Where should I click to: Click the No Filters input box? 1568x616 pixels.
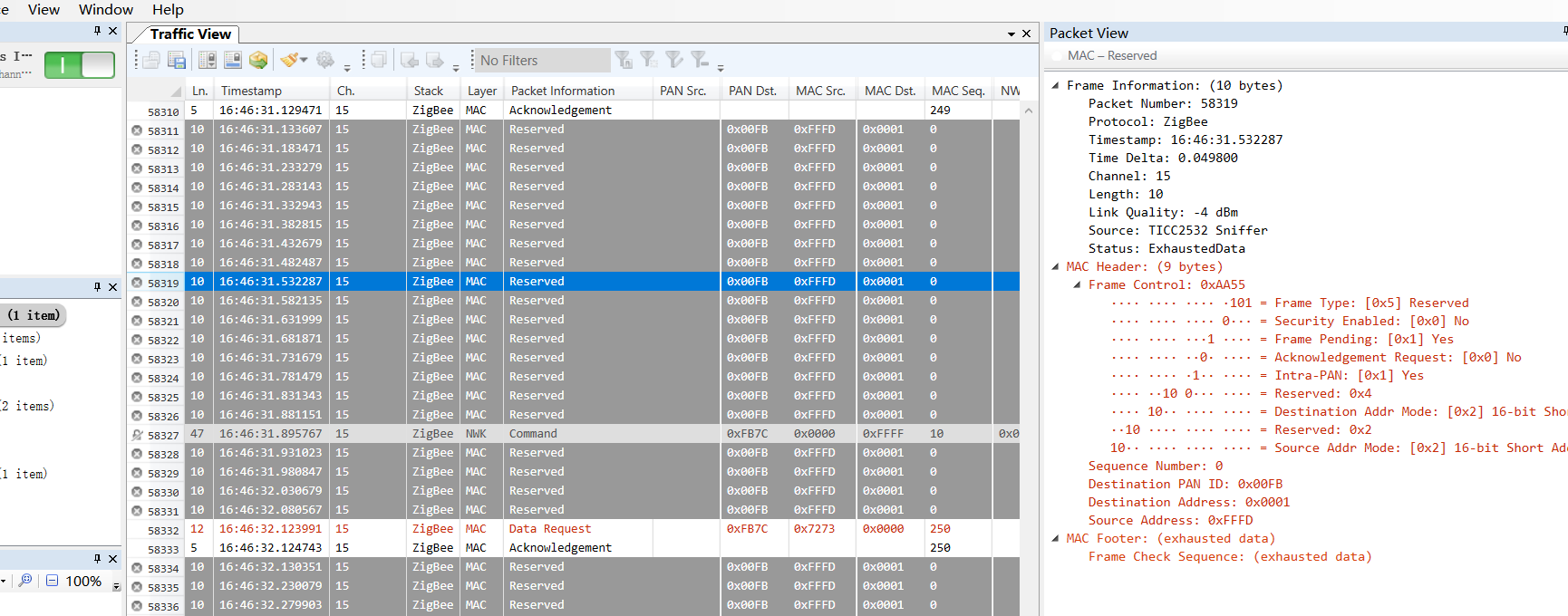coord(542,61)
